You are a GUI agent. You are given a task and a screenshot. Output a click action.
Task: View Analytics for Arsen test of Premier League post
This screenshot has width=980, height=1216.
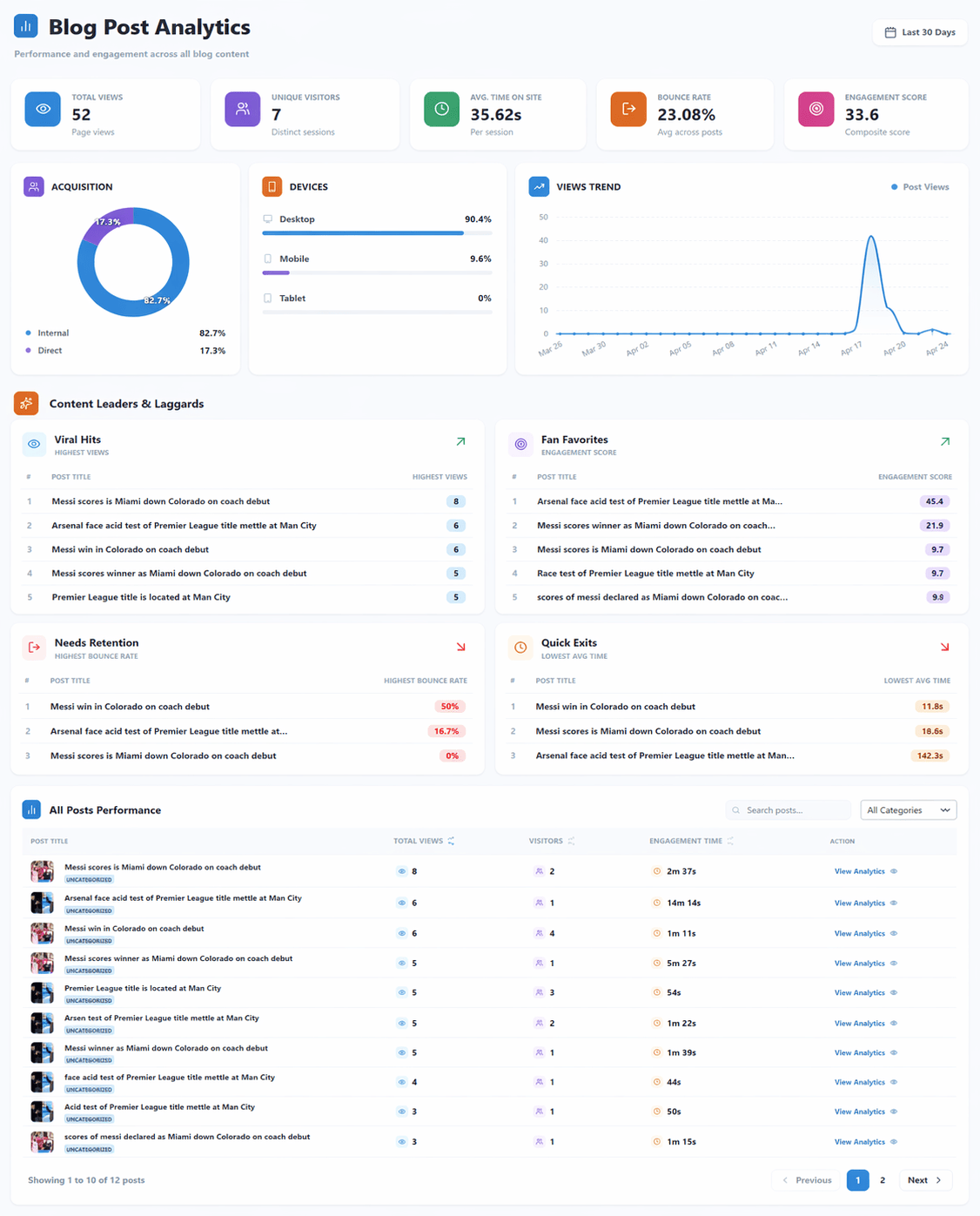pos(866,1023)
